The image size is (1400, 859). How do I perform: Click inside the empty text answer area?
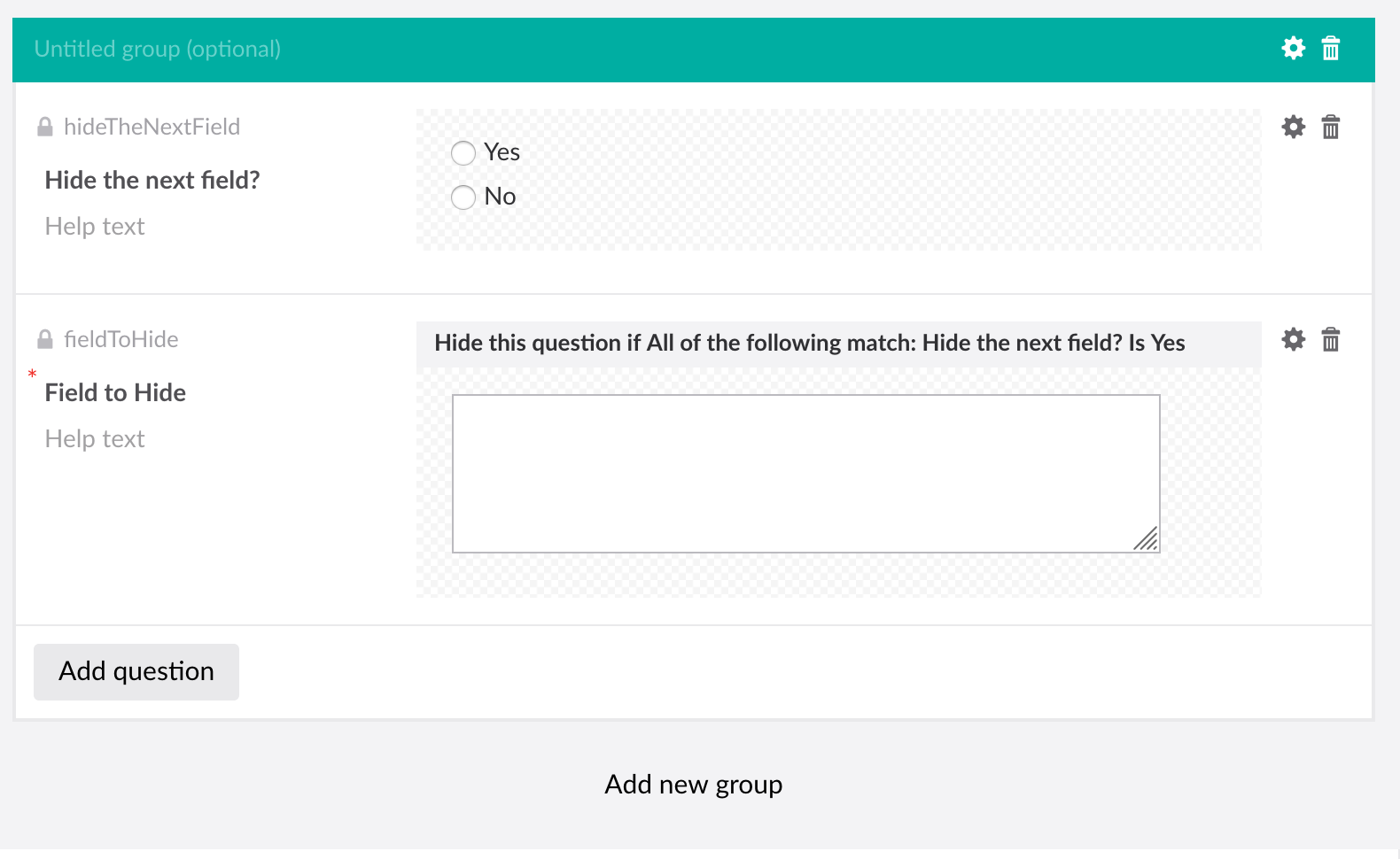tap(805, 472)
